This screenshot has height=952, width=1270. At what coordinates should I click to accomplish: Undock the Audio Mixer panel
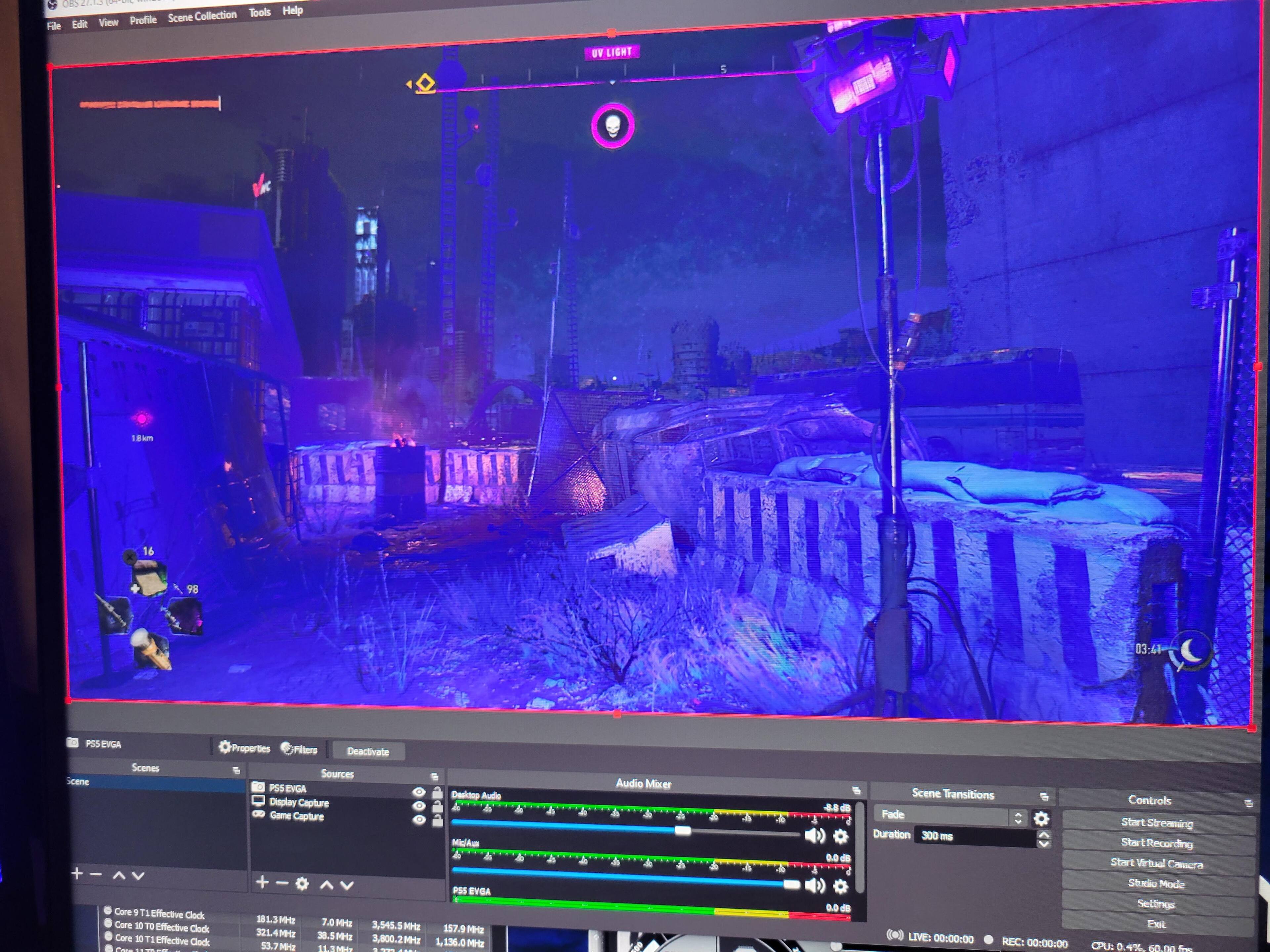pos(856,790)
